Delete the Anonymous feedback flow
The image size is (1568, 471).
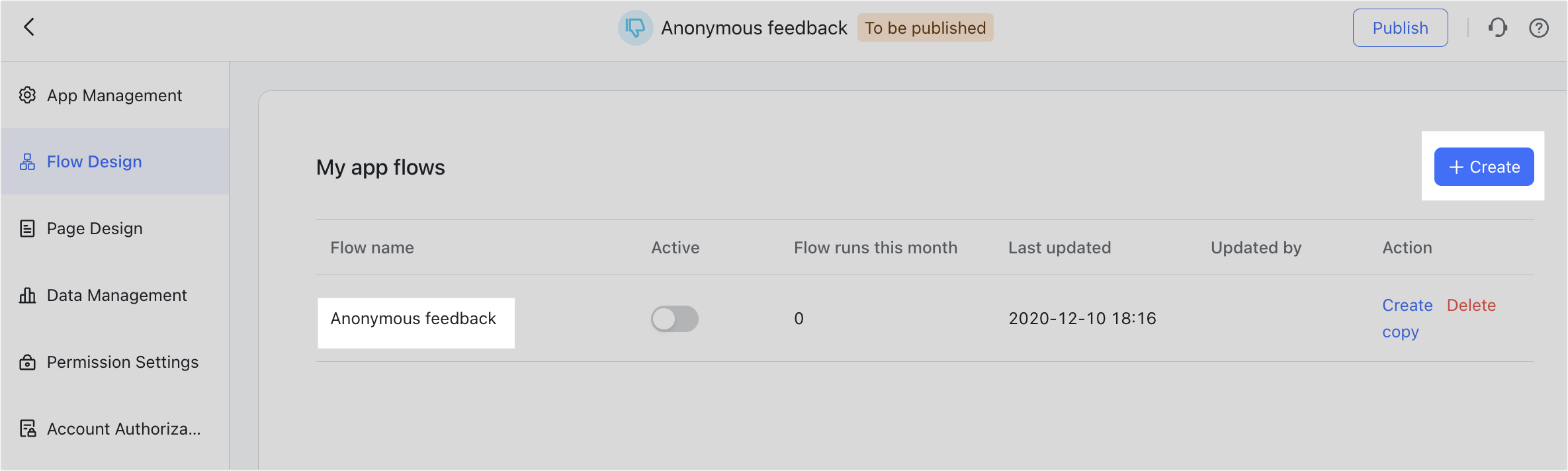coord(1471,305)
